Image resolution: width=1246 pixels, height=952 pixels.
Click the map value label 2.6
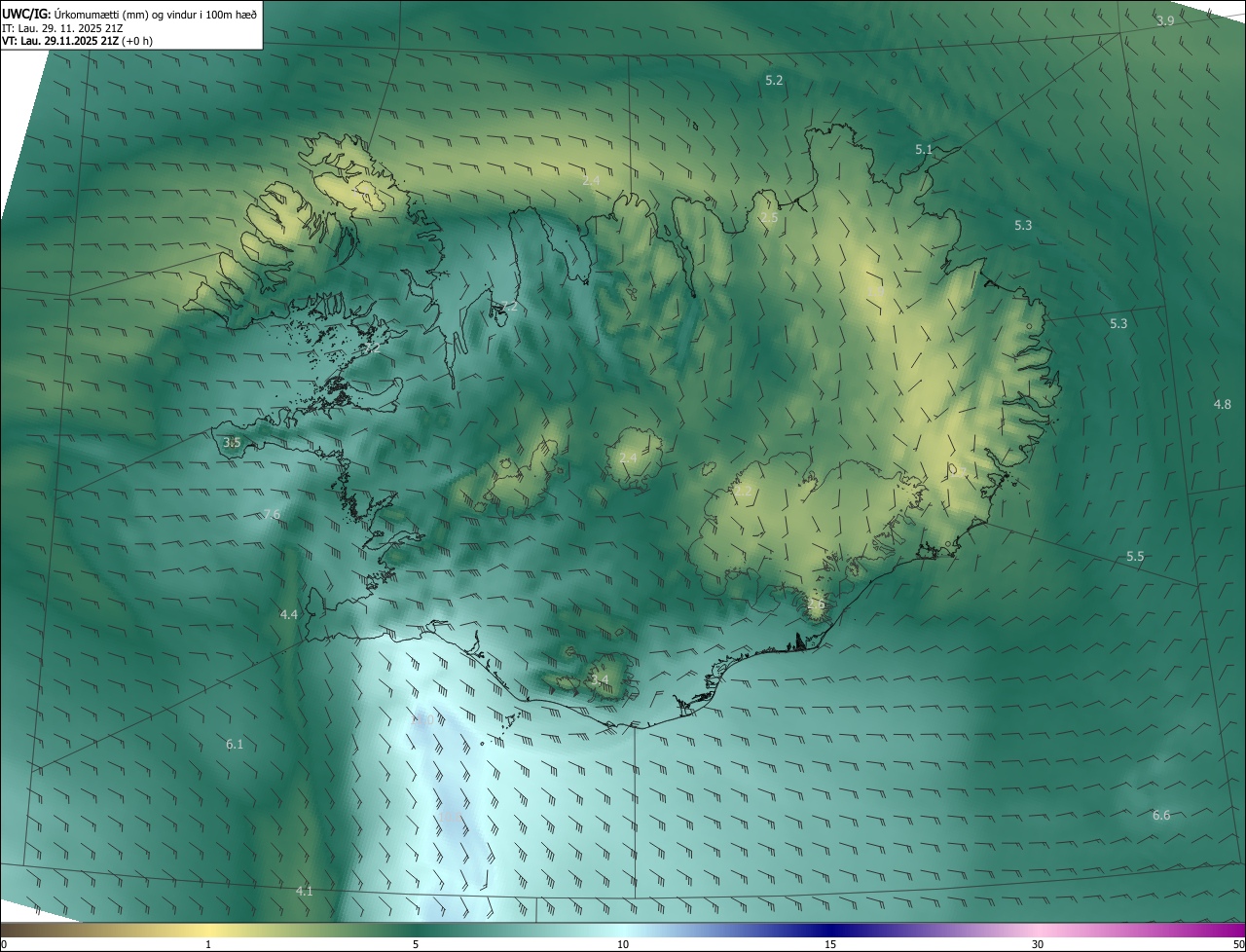[x=816, y=604]
